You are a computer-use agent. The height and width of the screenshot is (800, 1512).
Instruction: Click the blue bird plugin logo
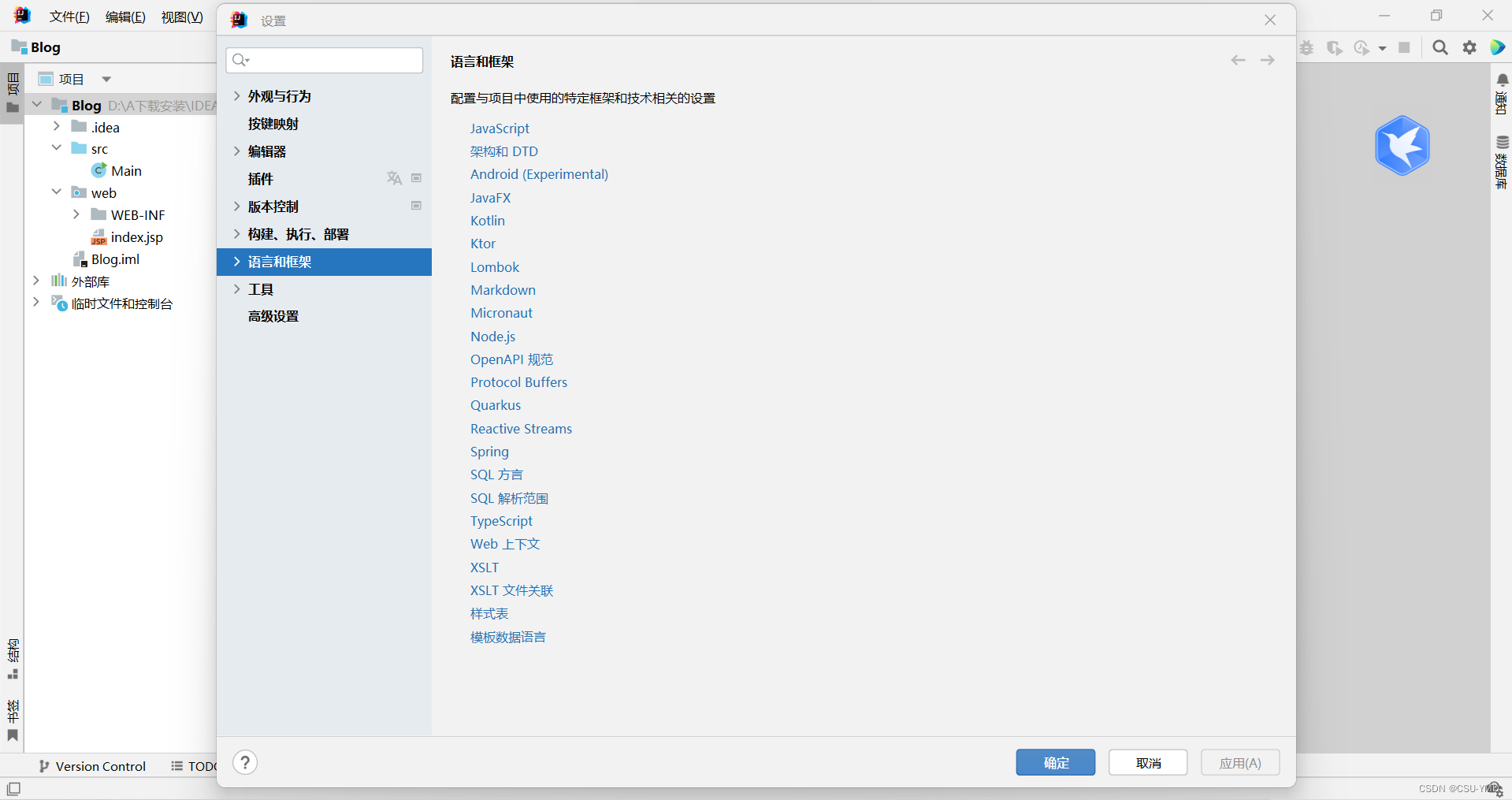[1402, 146]
